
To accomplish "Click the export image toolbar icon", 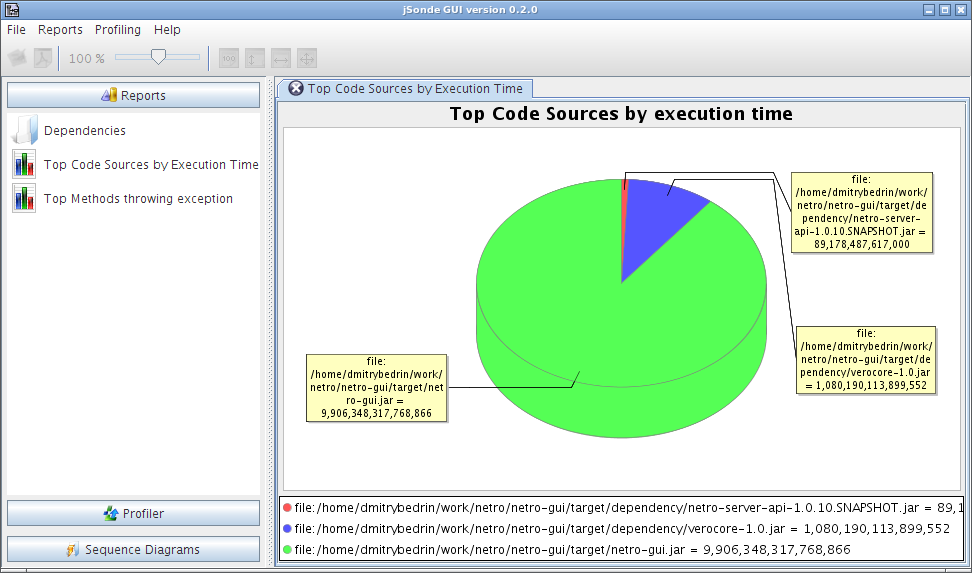I will coord(17,58).
